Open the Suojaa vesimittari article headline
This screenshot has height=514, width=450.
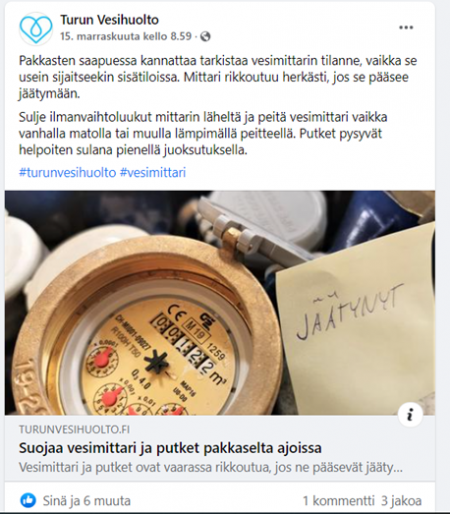(170, 448)
